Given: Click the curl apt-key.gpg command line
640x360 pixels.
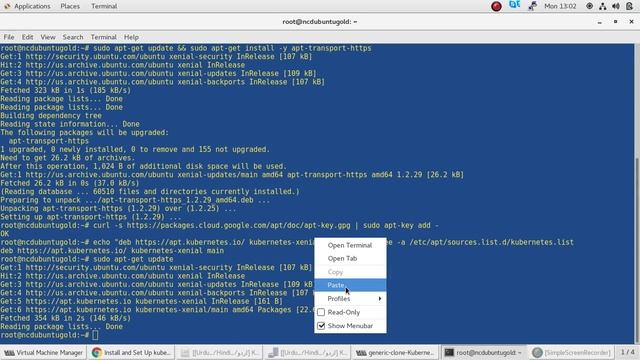Looking at the screenshot, I should coord(220,225).
